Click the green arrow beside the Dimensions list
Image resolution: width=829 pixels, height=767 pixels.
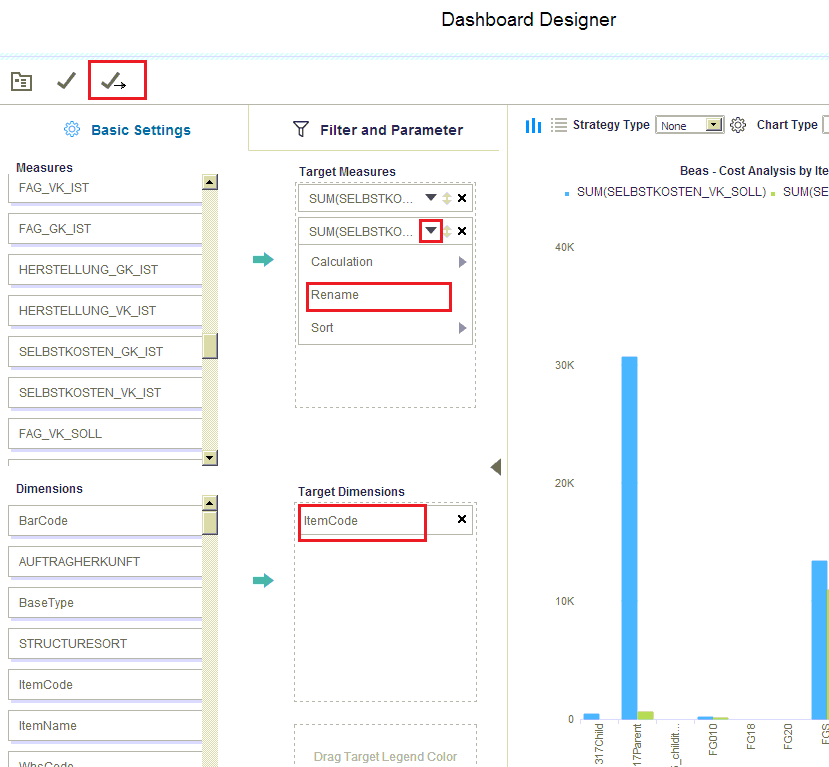coord(263,580)
